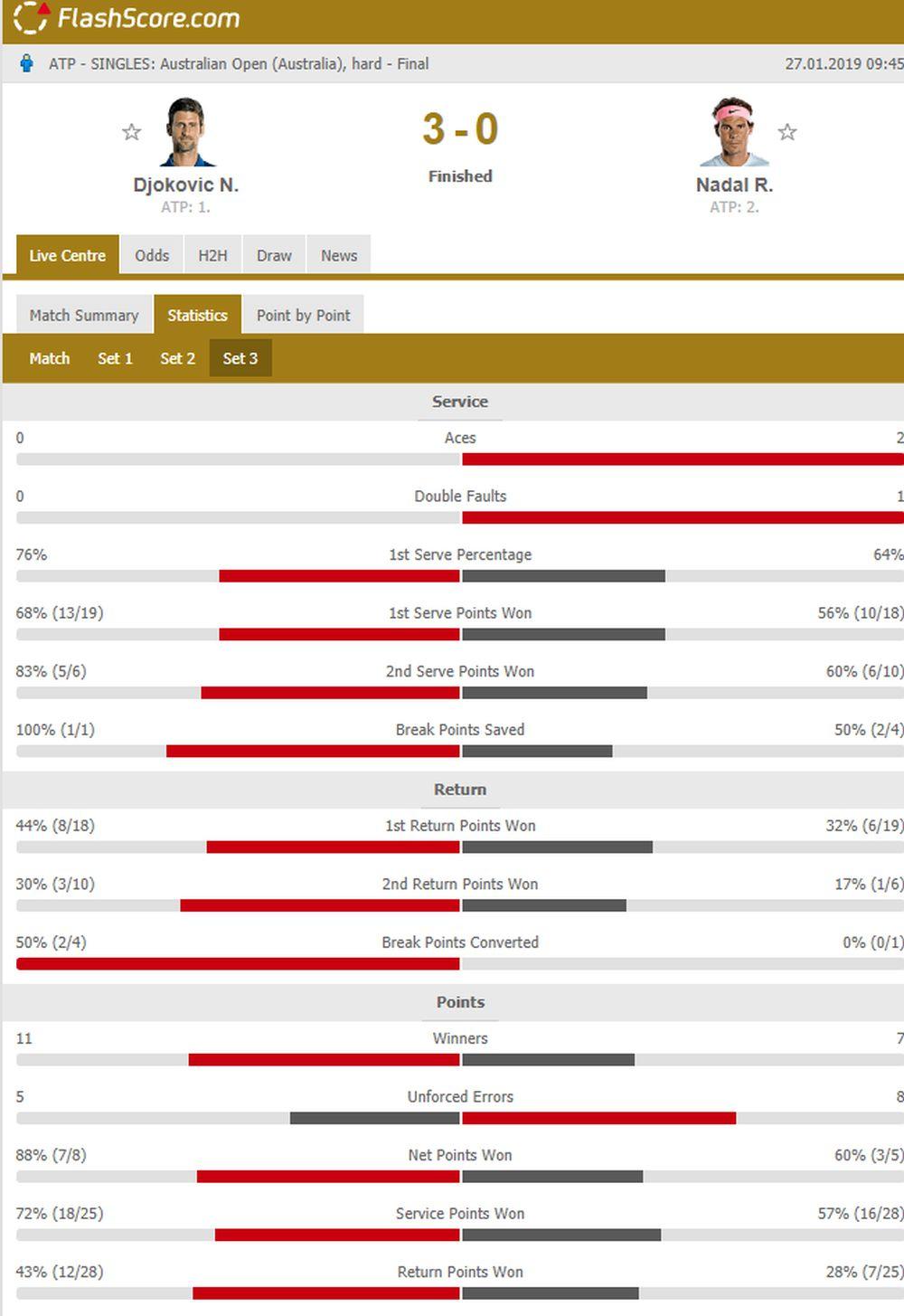Screen dimensions: 904x1316
Task: Open the Point by Point tab
Action: (303, 315)
